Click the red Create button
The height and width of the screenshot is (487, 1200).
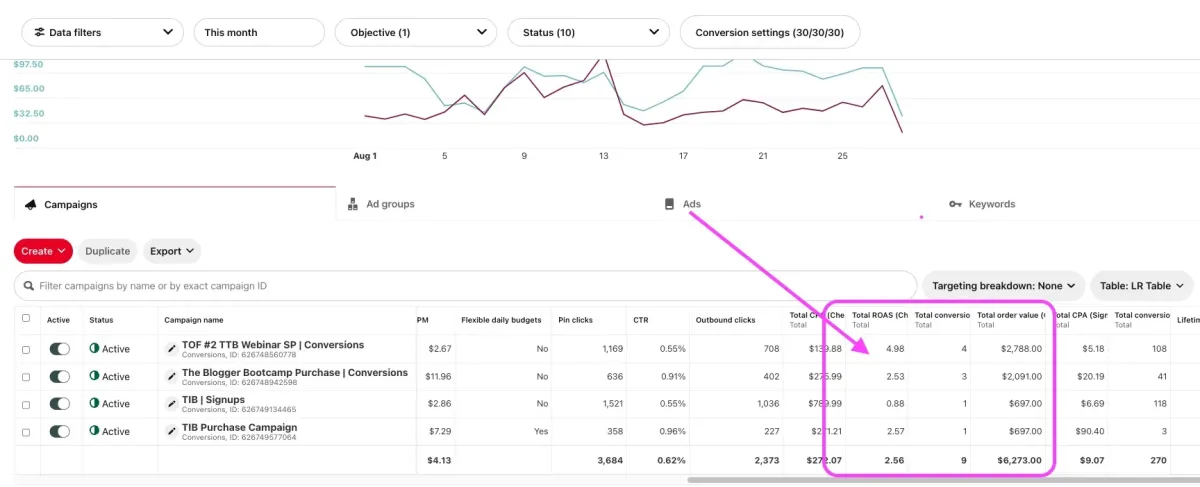43,251
